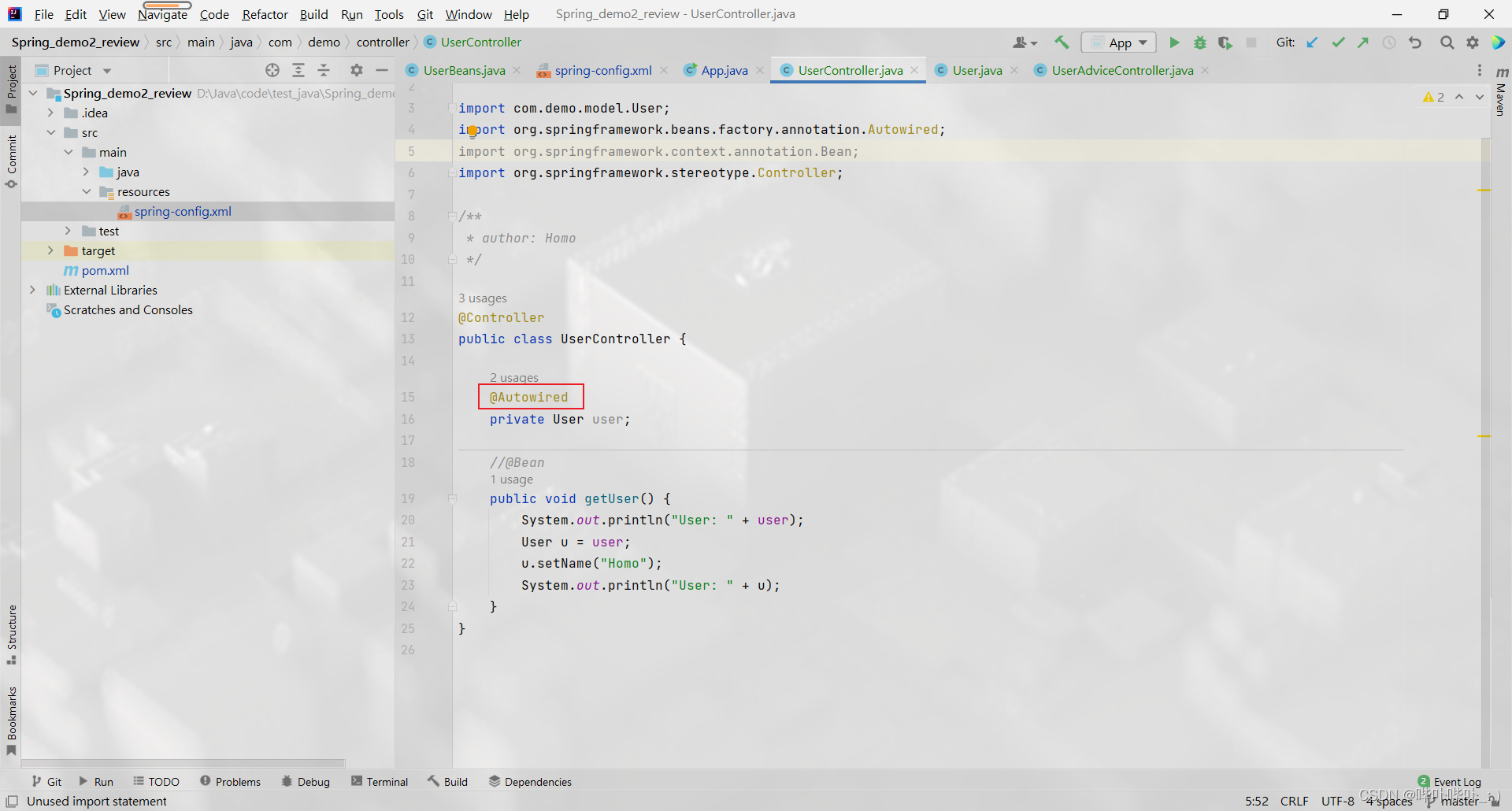Click the Project panel horizontal scrollbar
The width and height of the screenshot is (1512, 811).
point(183,763)
